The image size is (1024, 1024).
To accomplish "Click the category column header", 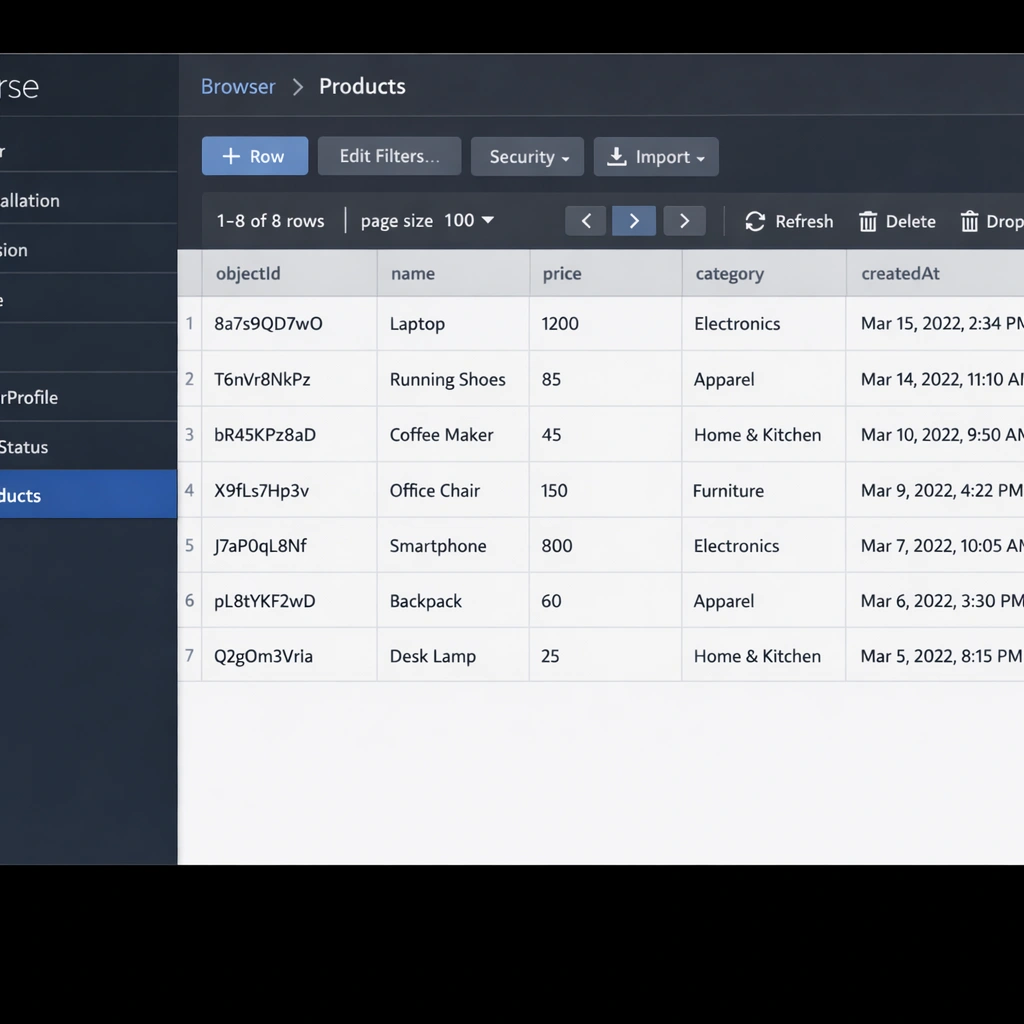I will (729, 274).
